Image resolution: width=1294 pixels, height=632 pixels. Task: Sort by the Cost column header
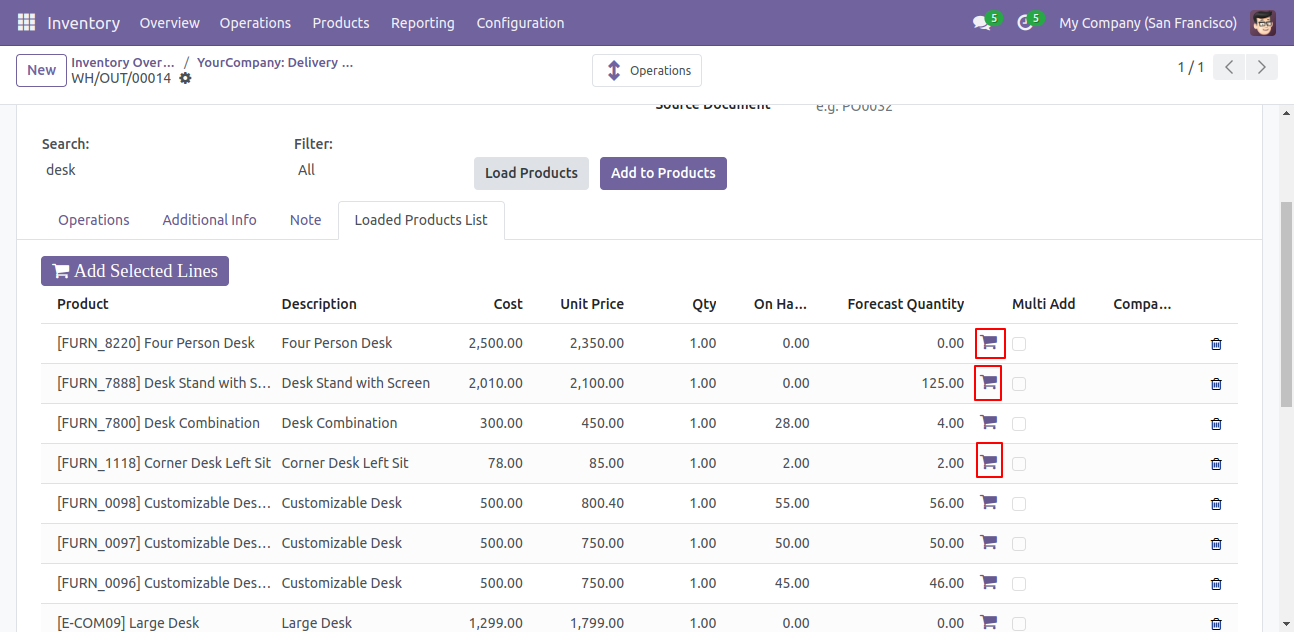[x=508, y=304]
